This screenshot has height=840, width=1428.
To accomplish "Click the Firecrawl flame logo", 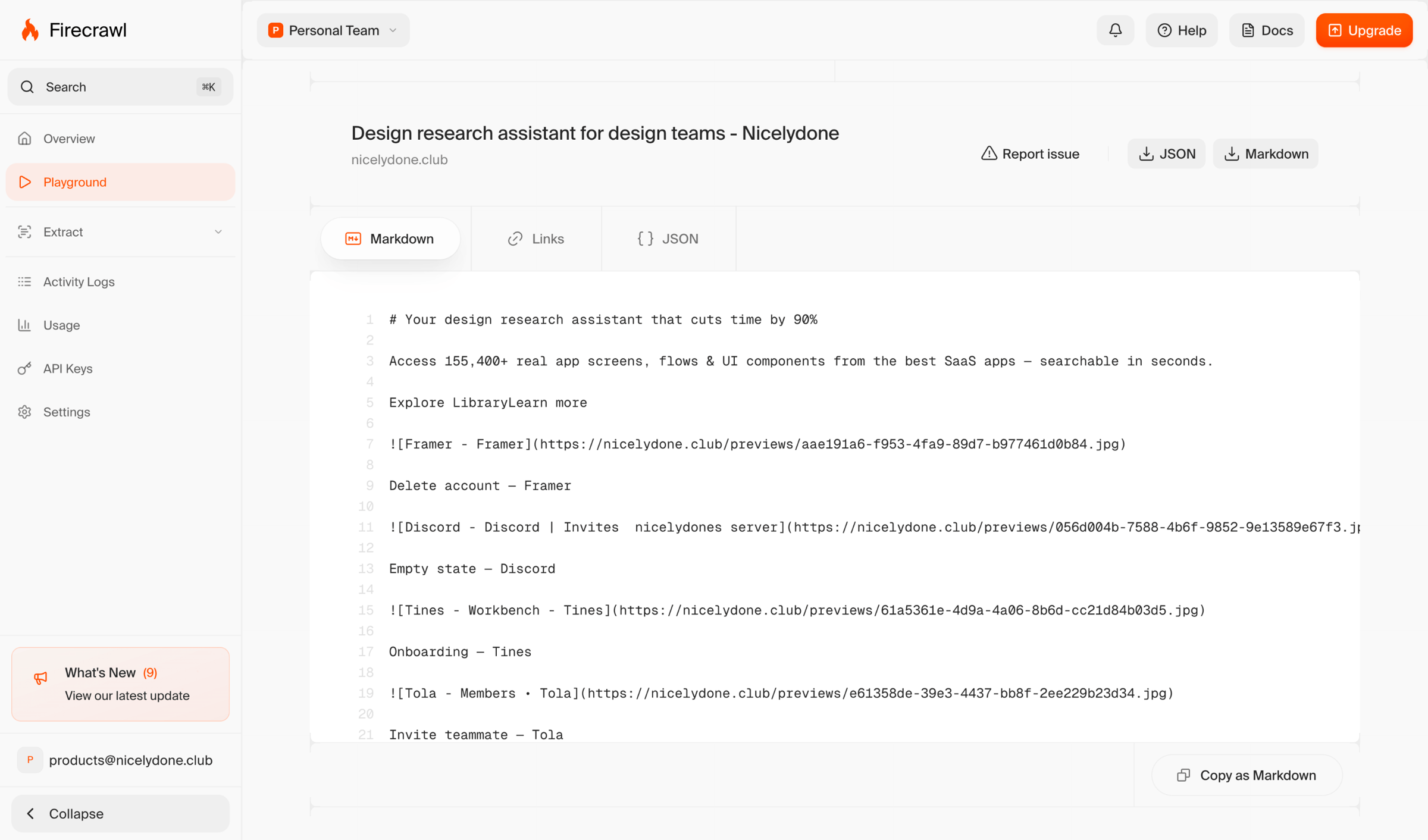I will pyautogui.click(x=30, y=30).
